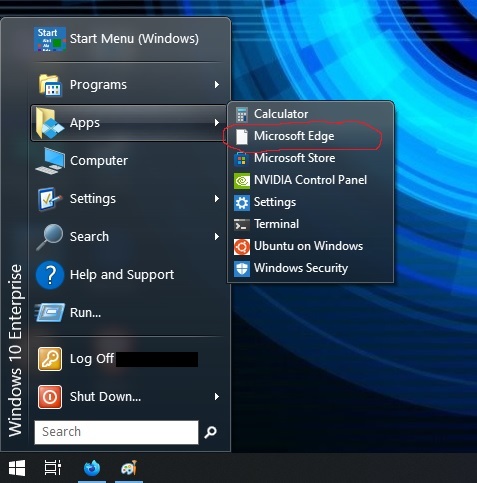This screenshot has width=477, height=483.
Task: Click the Shut Down... label
Action: click(x=105, y=397)
